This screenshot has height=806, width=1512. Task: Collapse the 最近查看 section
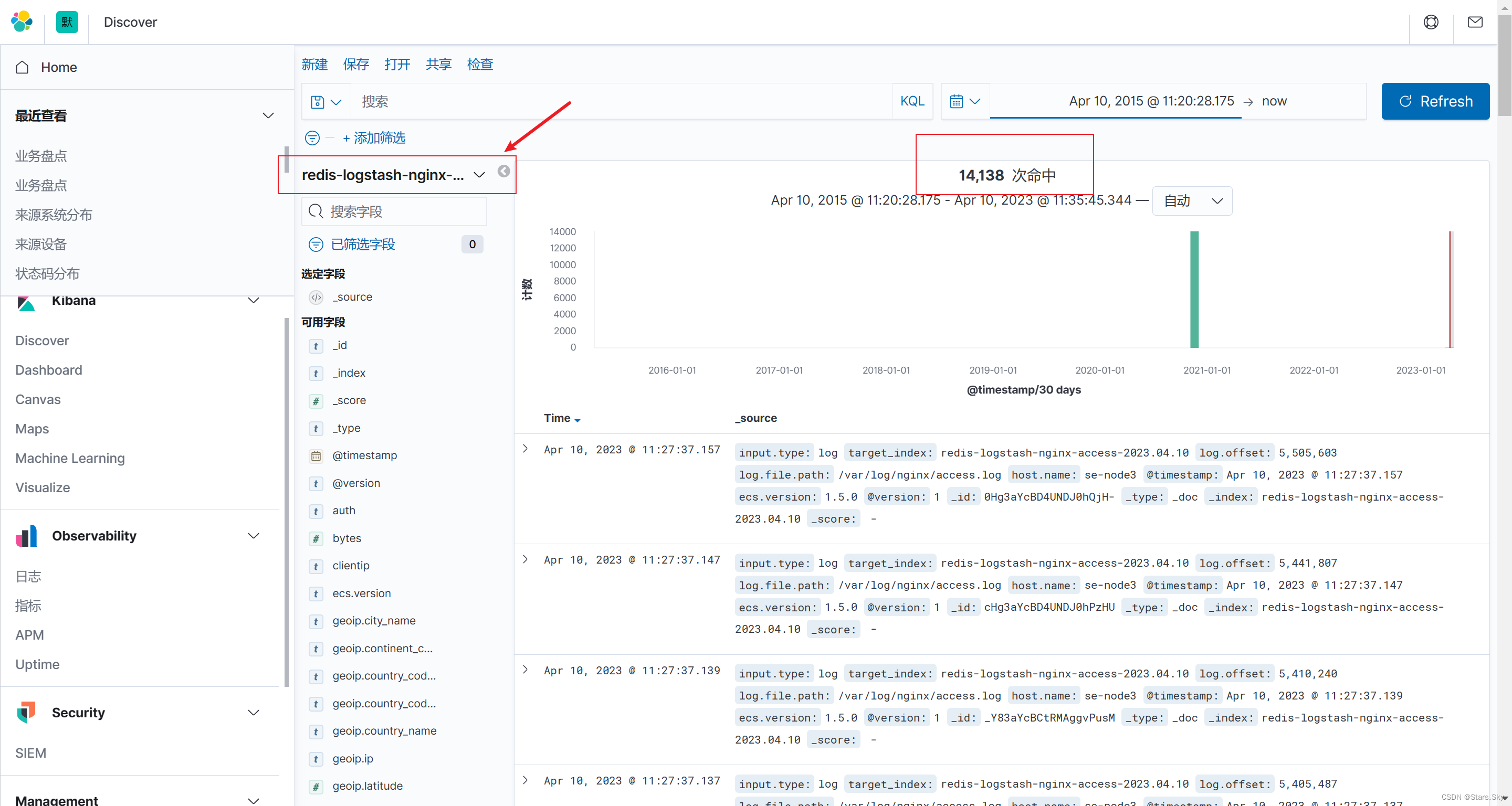(x=268, y=115)
